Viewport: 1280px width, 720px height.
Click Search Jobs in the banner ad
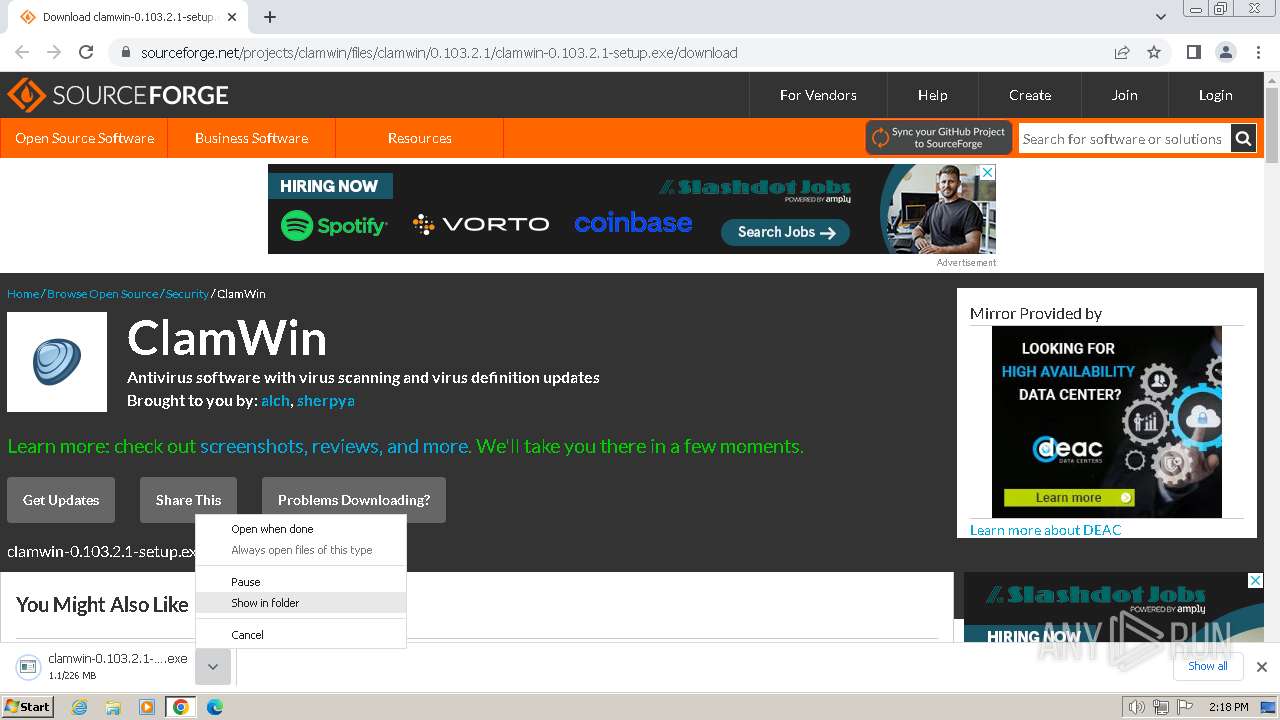click(785, 232)
